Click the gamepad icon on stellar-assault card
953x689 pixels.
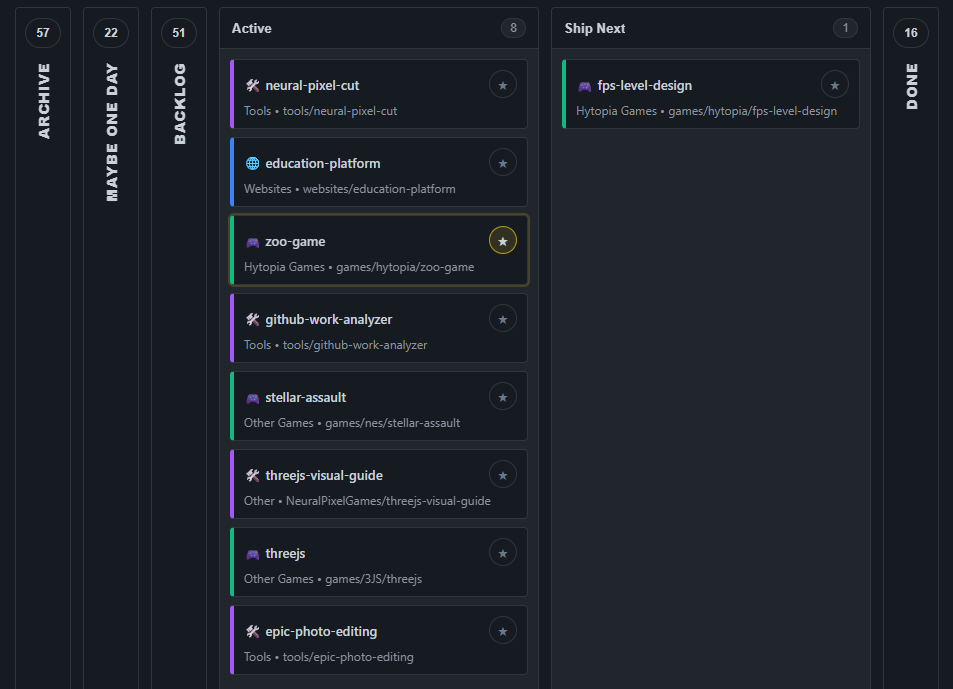[x=251, y=397]
